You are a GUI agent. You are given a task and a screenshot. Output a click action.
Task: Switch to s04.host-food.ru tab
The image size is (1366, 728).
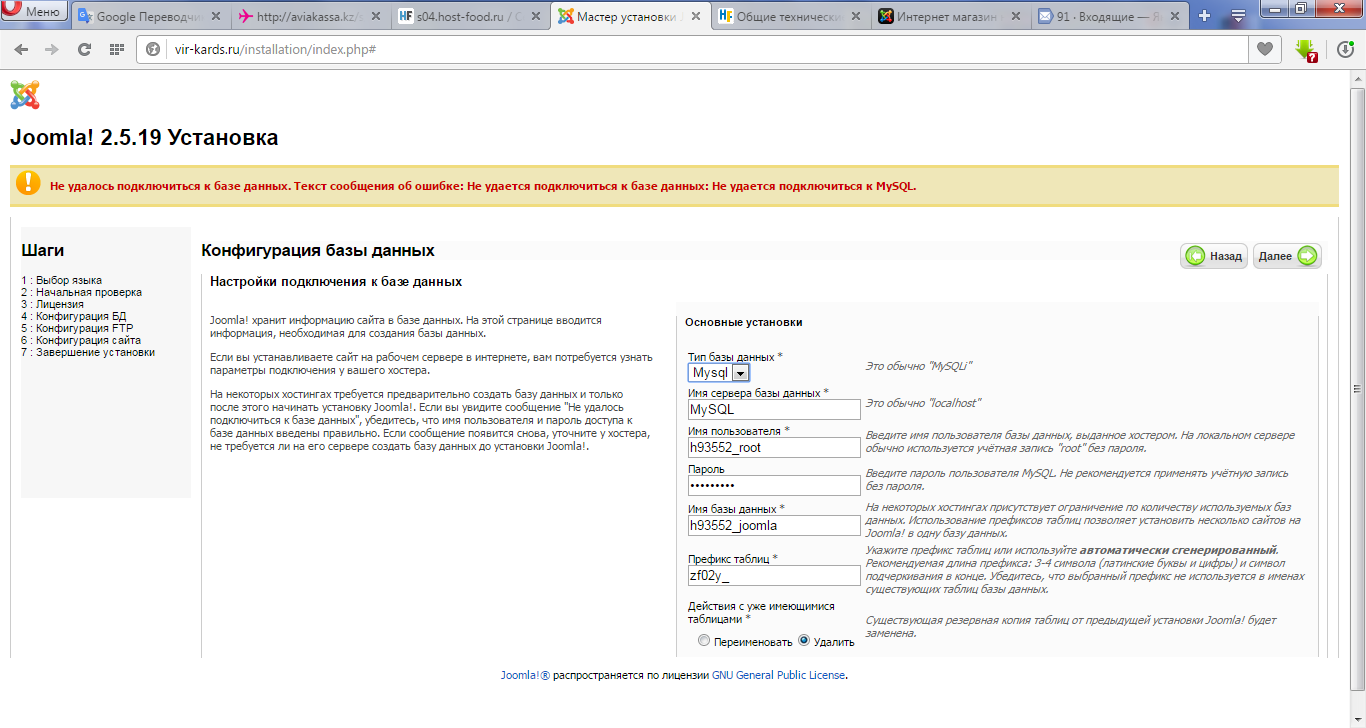click(469, 16)
